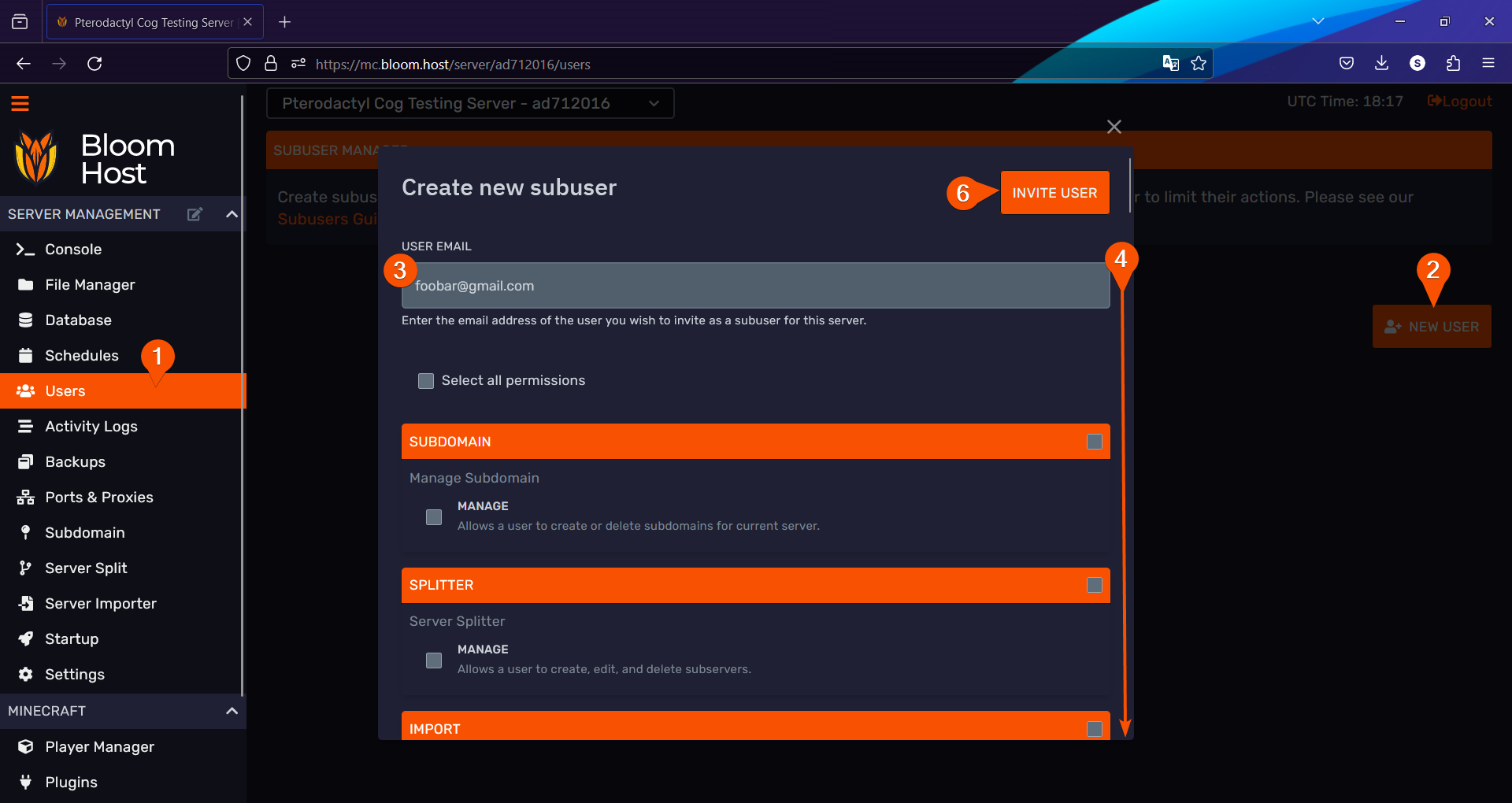1512x803 pixels.
Task: Click the Ports & Proxies network icon
Action: point(25,498)
